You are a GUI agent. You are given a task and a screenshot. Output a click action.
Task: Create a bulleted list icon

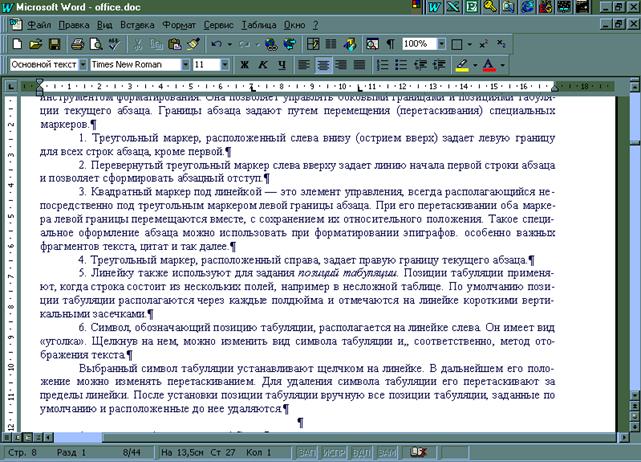point(401,65)
